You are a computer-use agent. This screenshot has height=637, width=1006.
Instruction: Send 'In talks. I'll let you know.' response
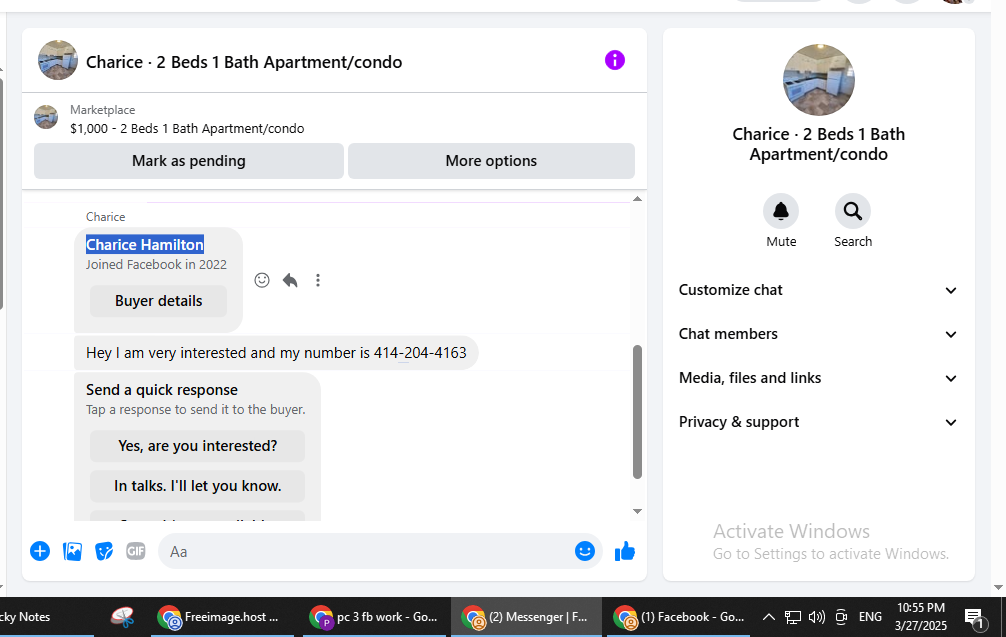[x=197, y=486]
